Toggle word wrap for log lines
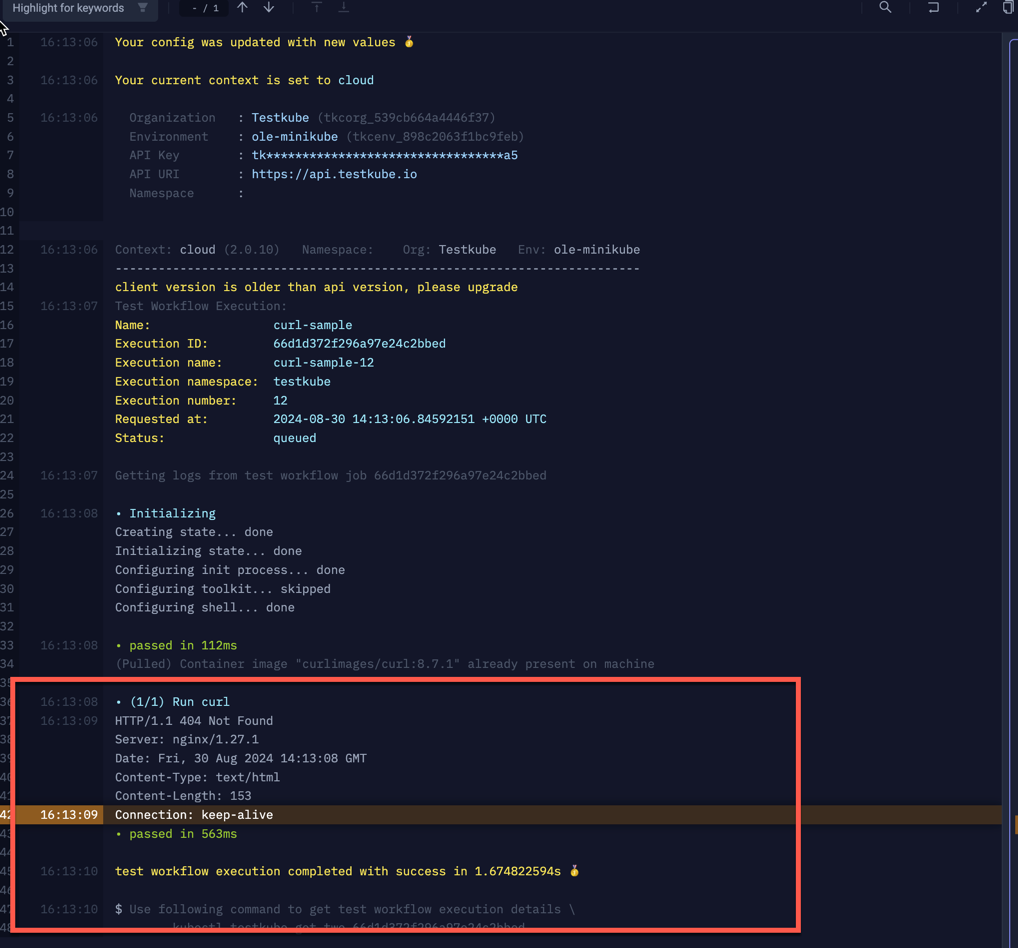This screenshot has height=948, width=1018. click(x=931, y=8)
